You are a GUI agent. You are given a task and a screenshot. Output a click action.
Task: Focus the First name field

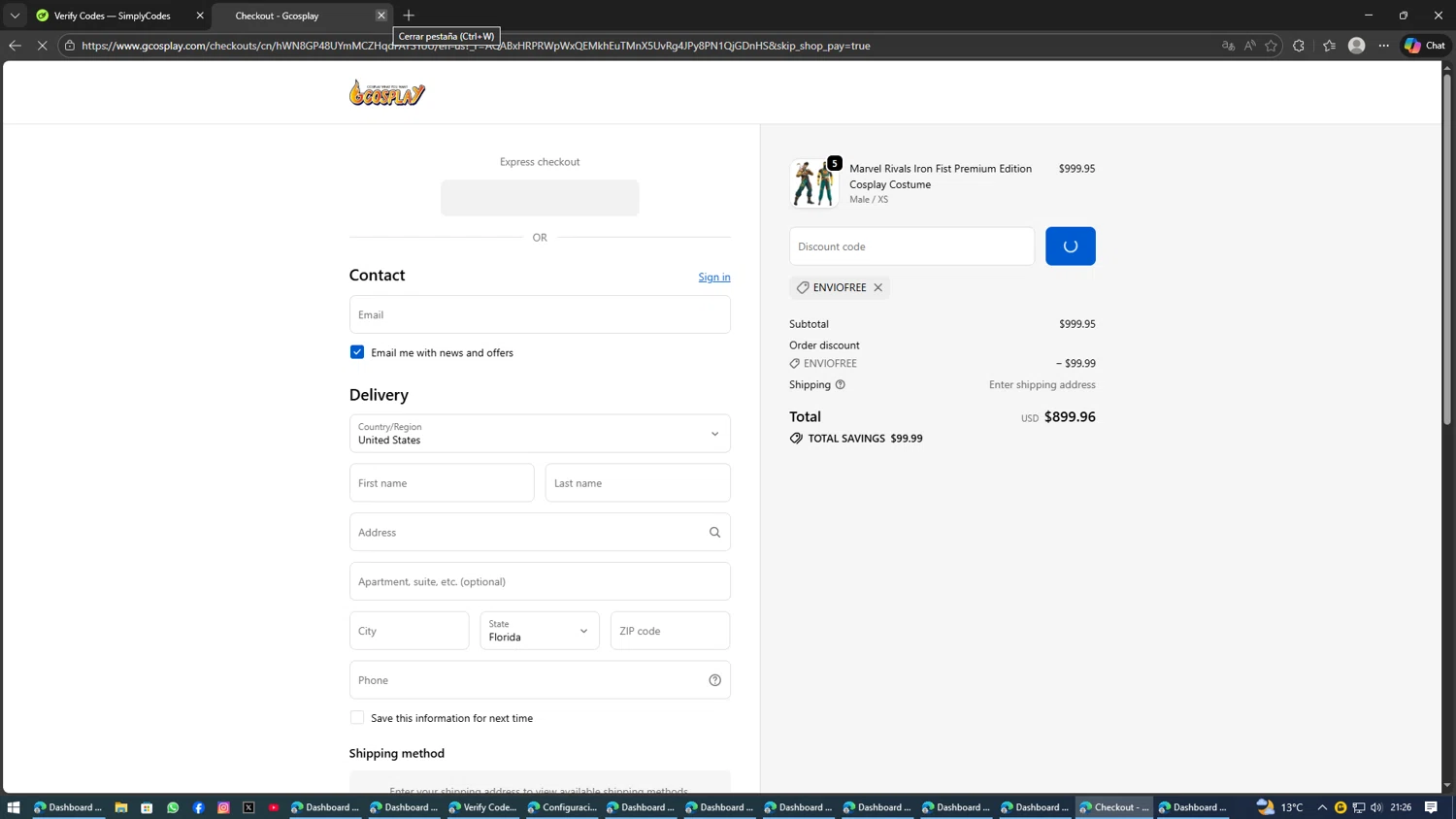[442, 483]
